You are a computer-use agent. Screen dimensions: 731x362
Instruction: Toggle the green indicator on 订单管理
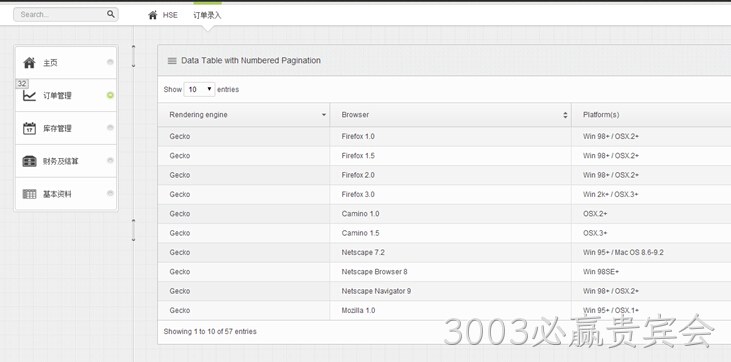(x=110, y=95)
